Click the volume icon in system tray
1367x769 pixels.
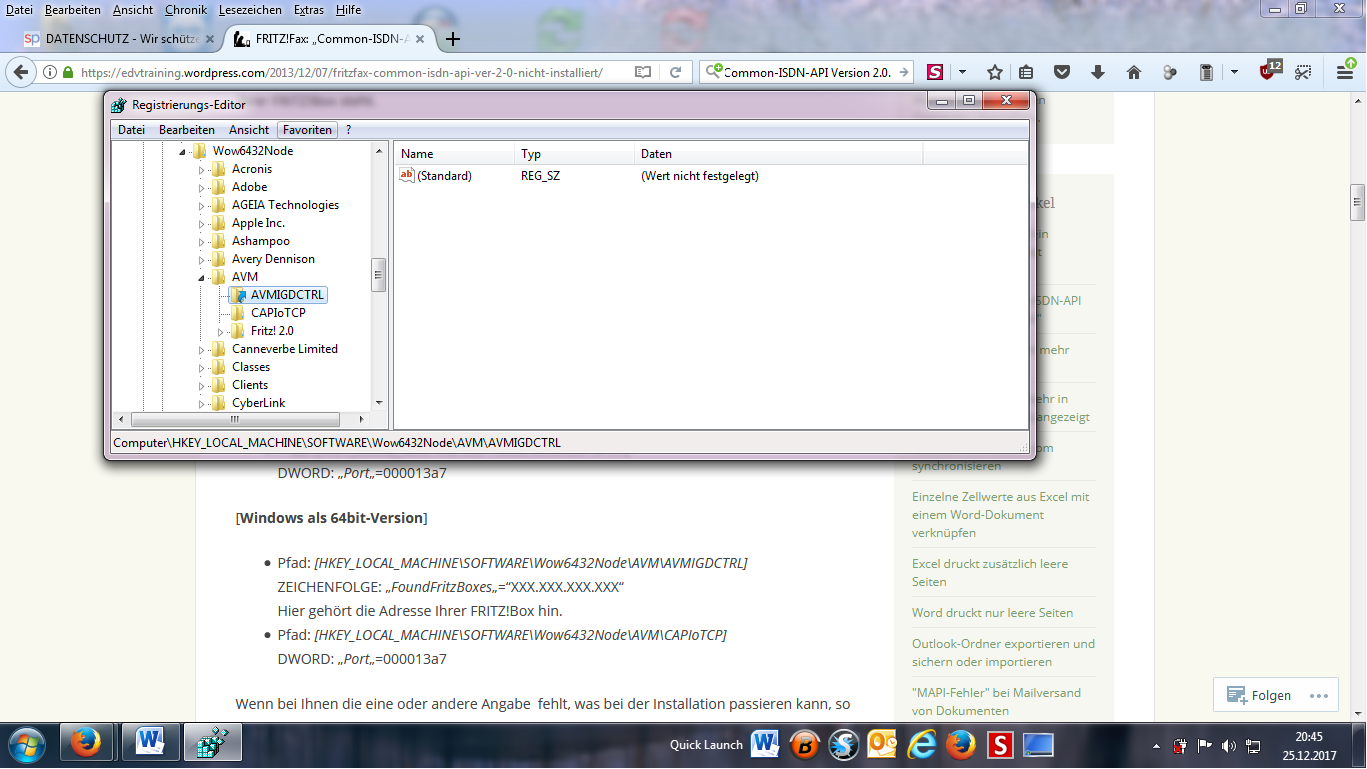tap(1227, 745)
